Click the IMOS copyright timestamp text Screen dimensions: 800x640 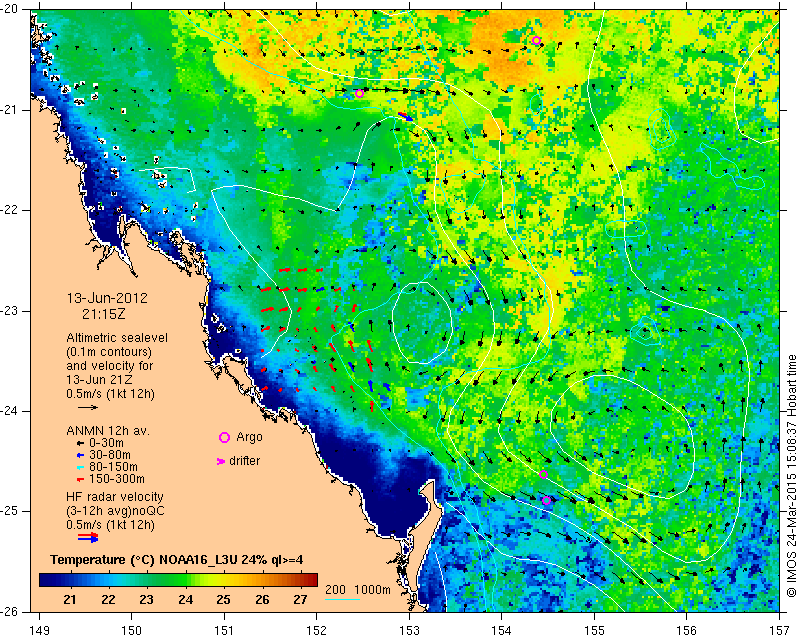[x=791, y=477]
